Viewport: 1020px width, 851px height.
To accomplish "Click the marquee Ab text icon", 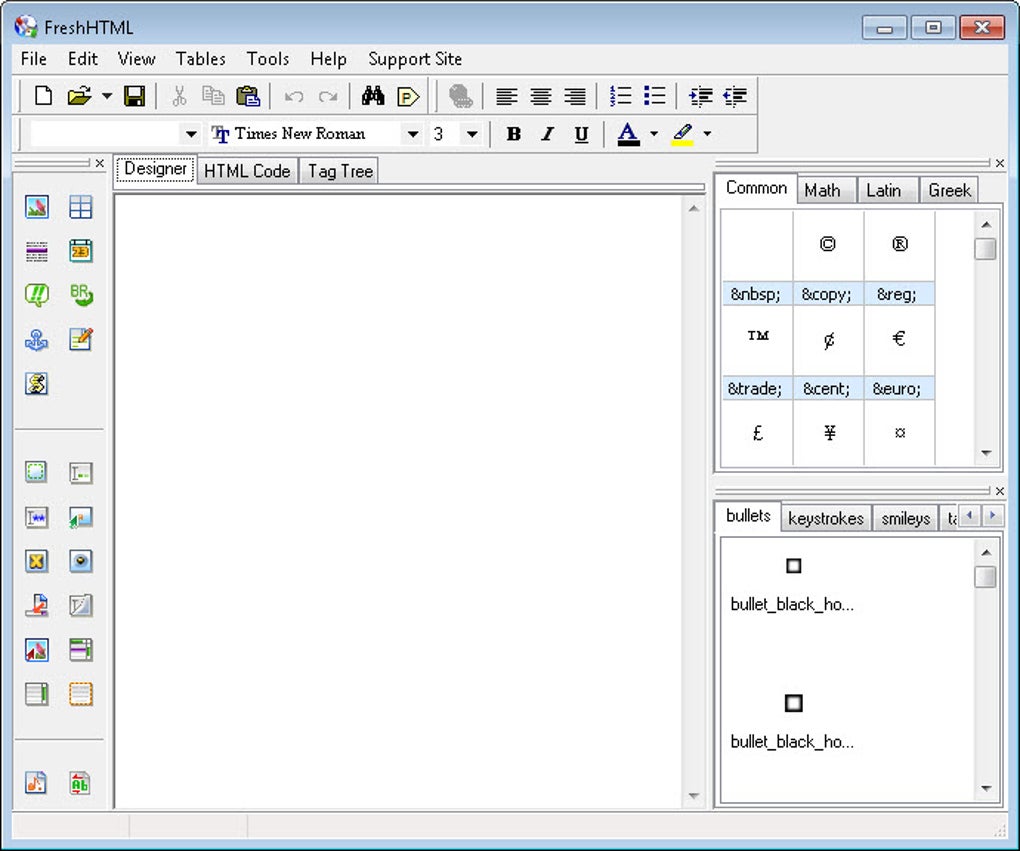I will coord(79,783).
